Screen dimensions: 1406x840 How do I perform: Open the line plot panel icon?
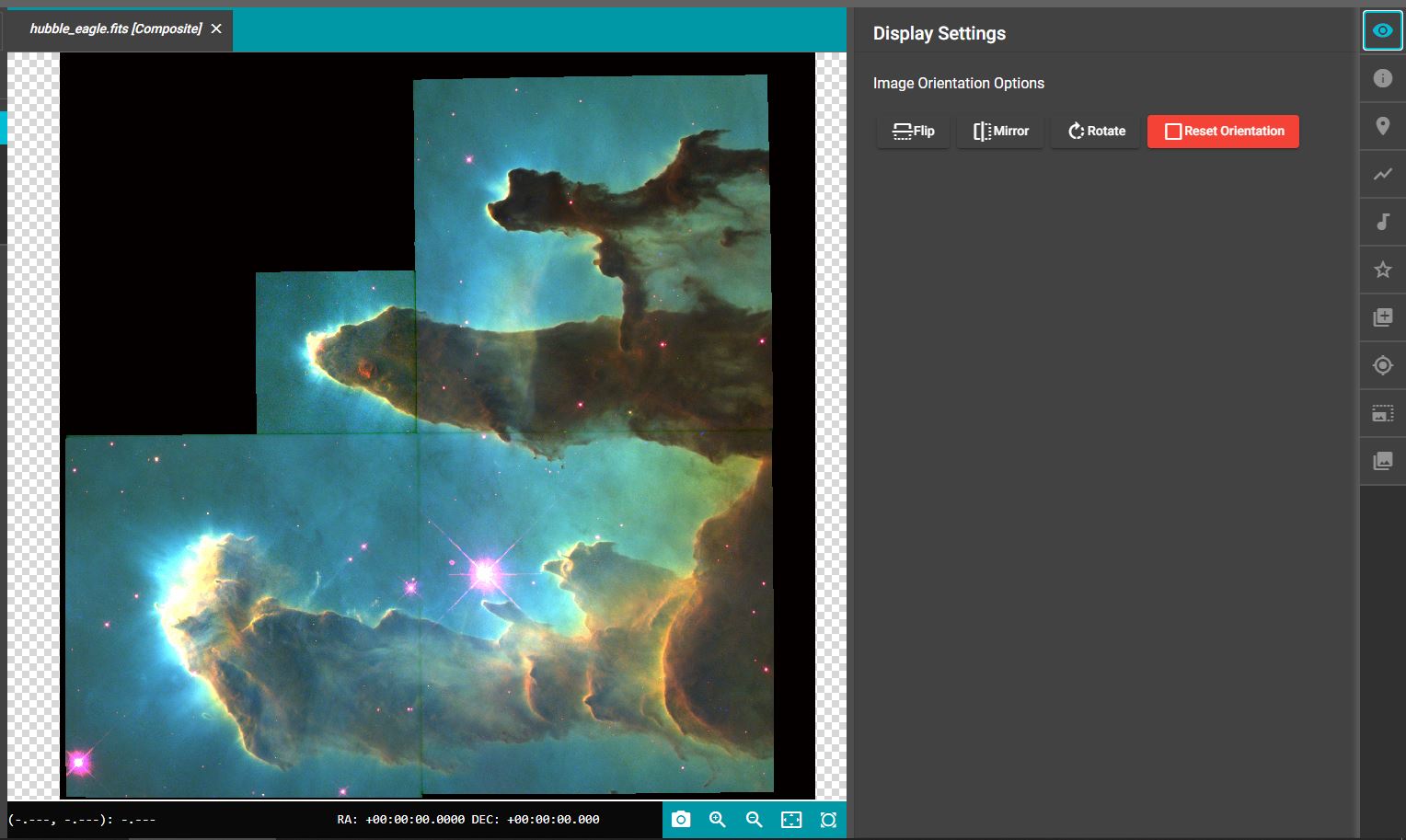coord(1382,174)
